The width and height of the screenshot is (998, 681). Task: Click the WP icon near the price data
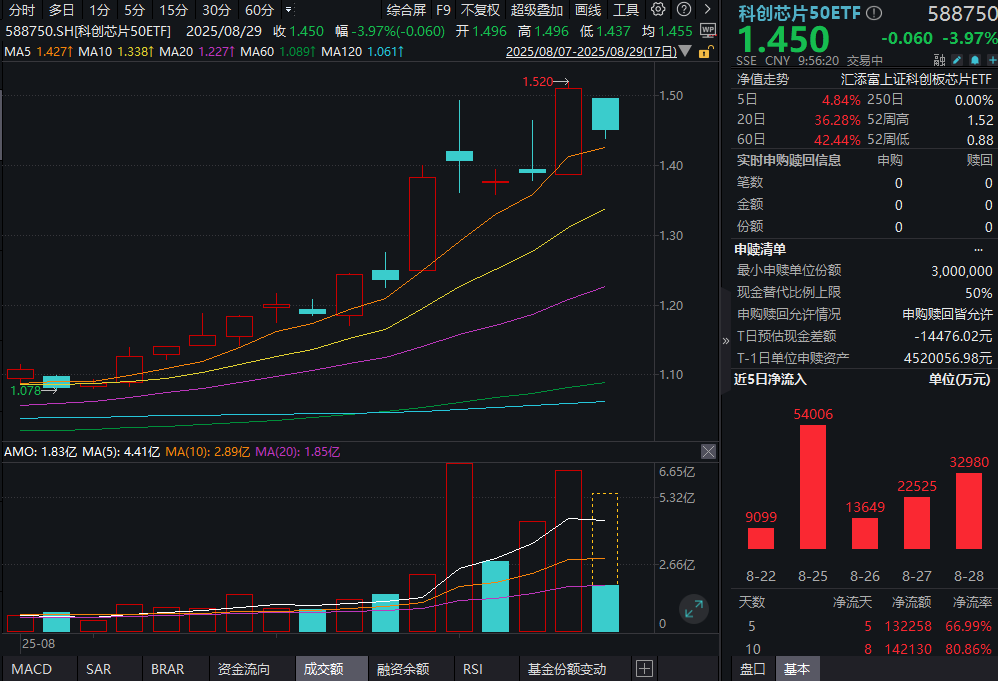(706, 31)
